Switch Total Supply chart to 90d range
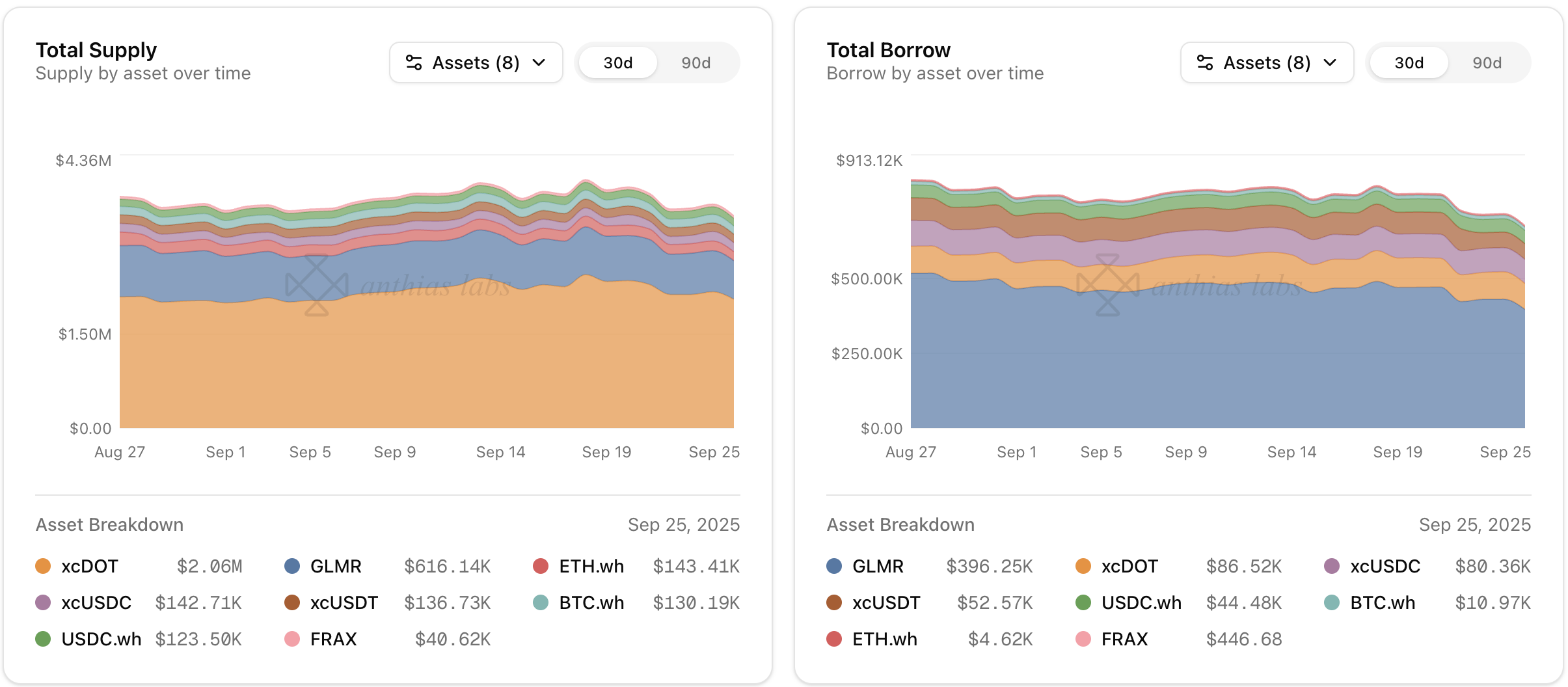Viewport: 1568px width, 687px height. click(696, 63)
